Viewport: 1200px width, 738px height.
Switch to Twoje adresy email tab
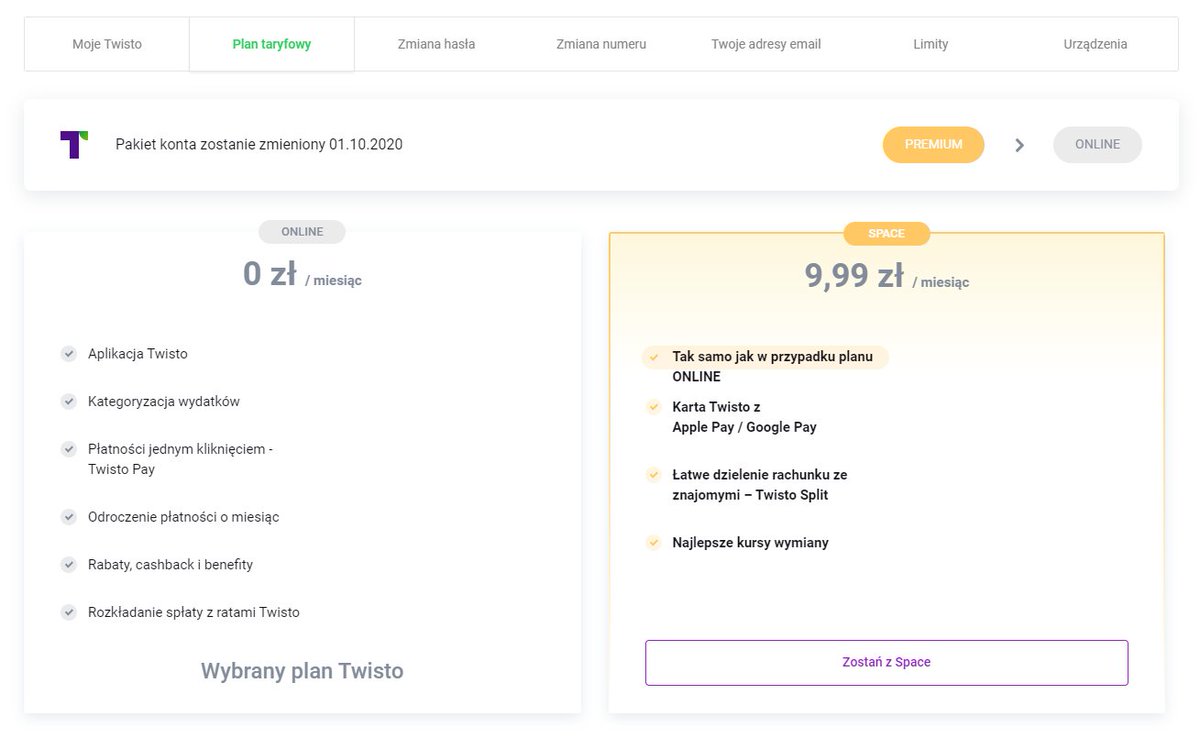[766, 44]
